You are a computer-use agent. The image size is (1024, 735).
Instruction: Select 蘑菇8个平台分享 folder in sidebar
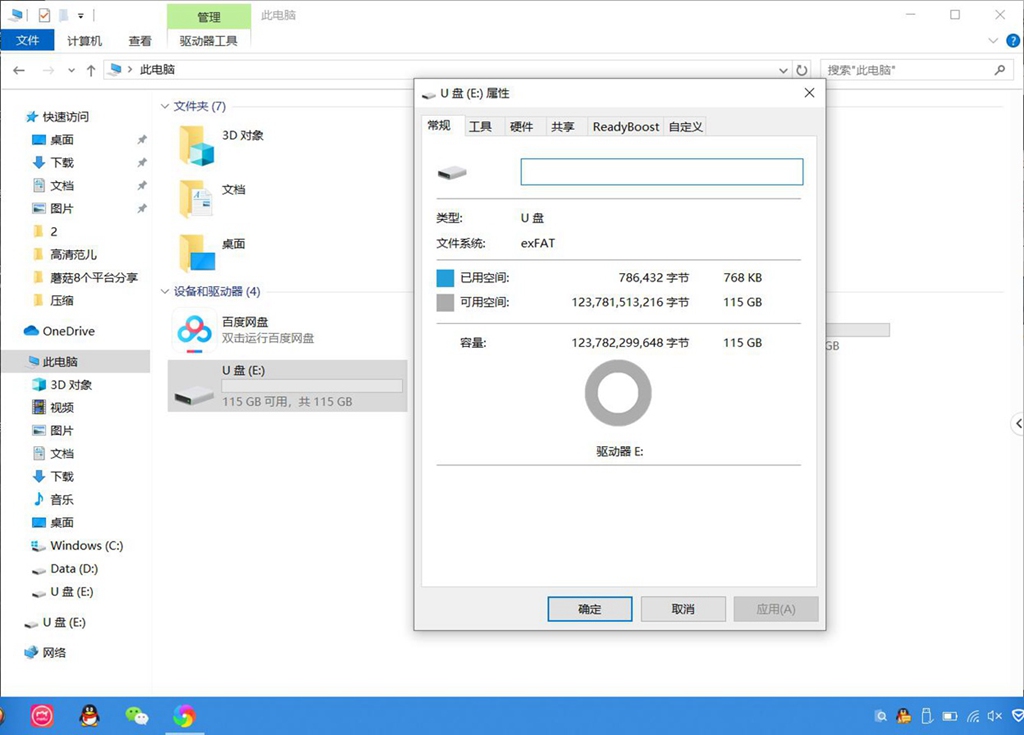click(93, 278)
